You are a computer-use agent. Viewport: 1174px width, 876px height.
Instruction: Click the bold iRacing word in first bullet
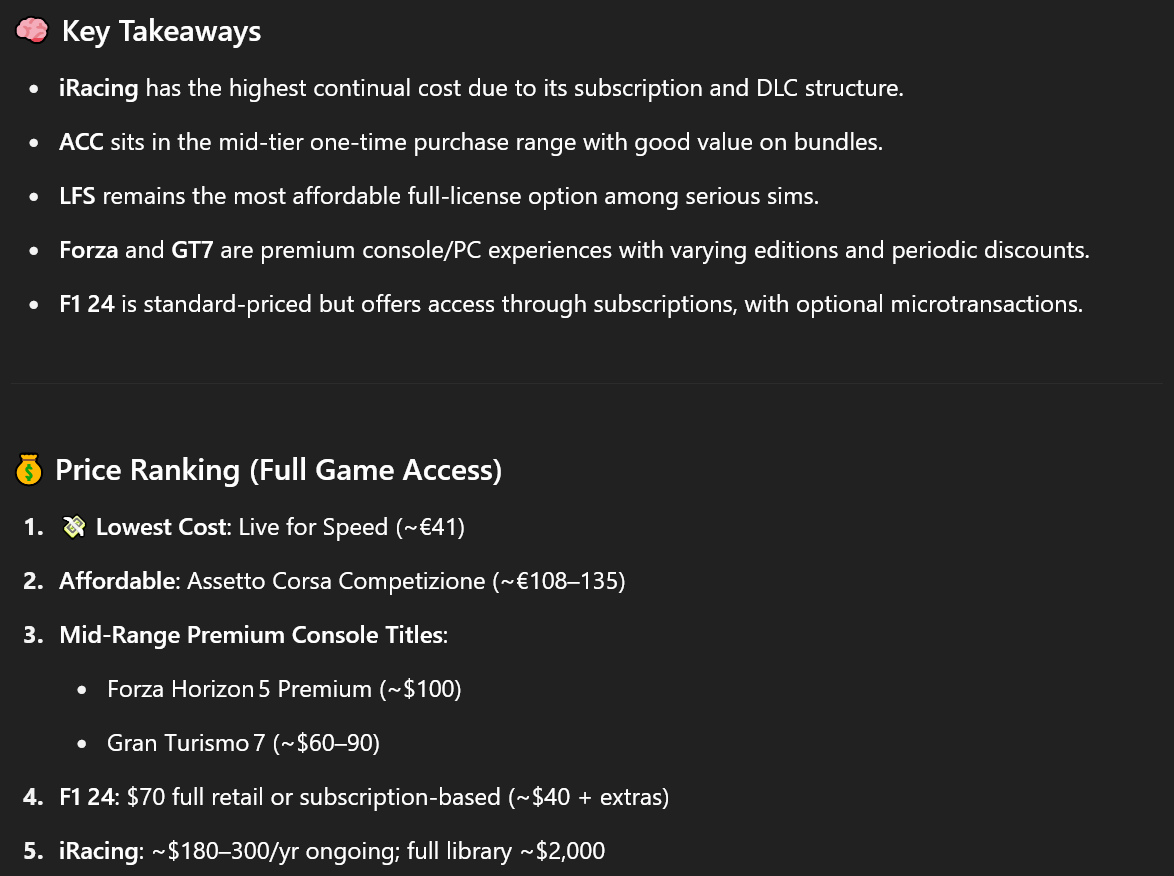pos(99,88)
